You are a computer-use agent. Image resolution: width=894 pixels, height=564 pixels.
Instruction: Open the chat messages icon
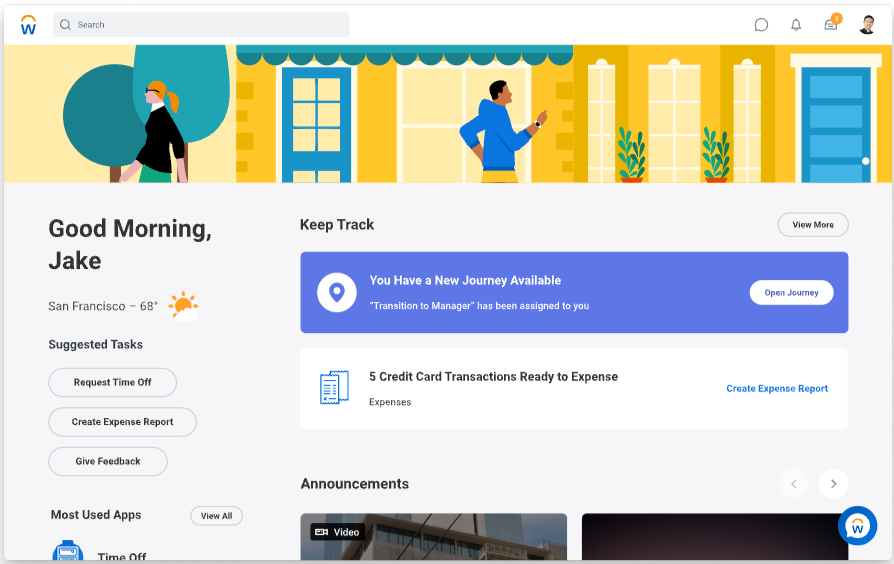(x=761, y=25)
